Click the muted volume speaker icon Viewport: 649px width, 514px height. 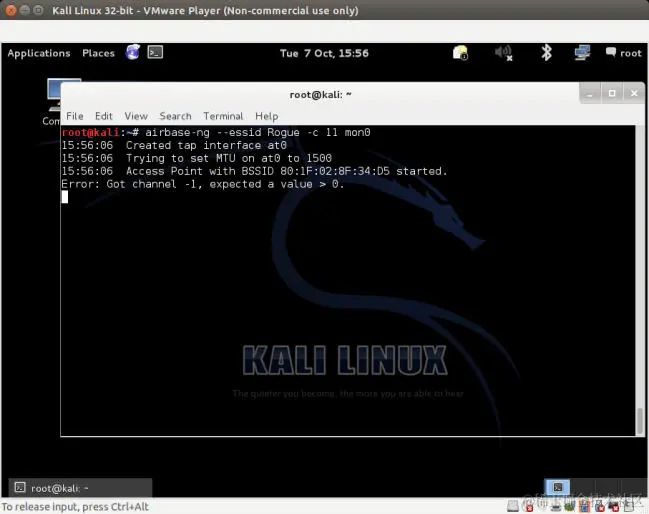pos(504,53)
